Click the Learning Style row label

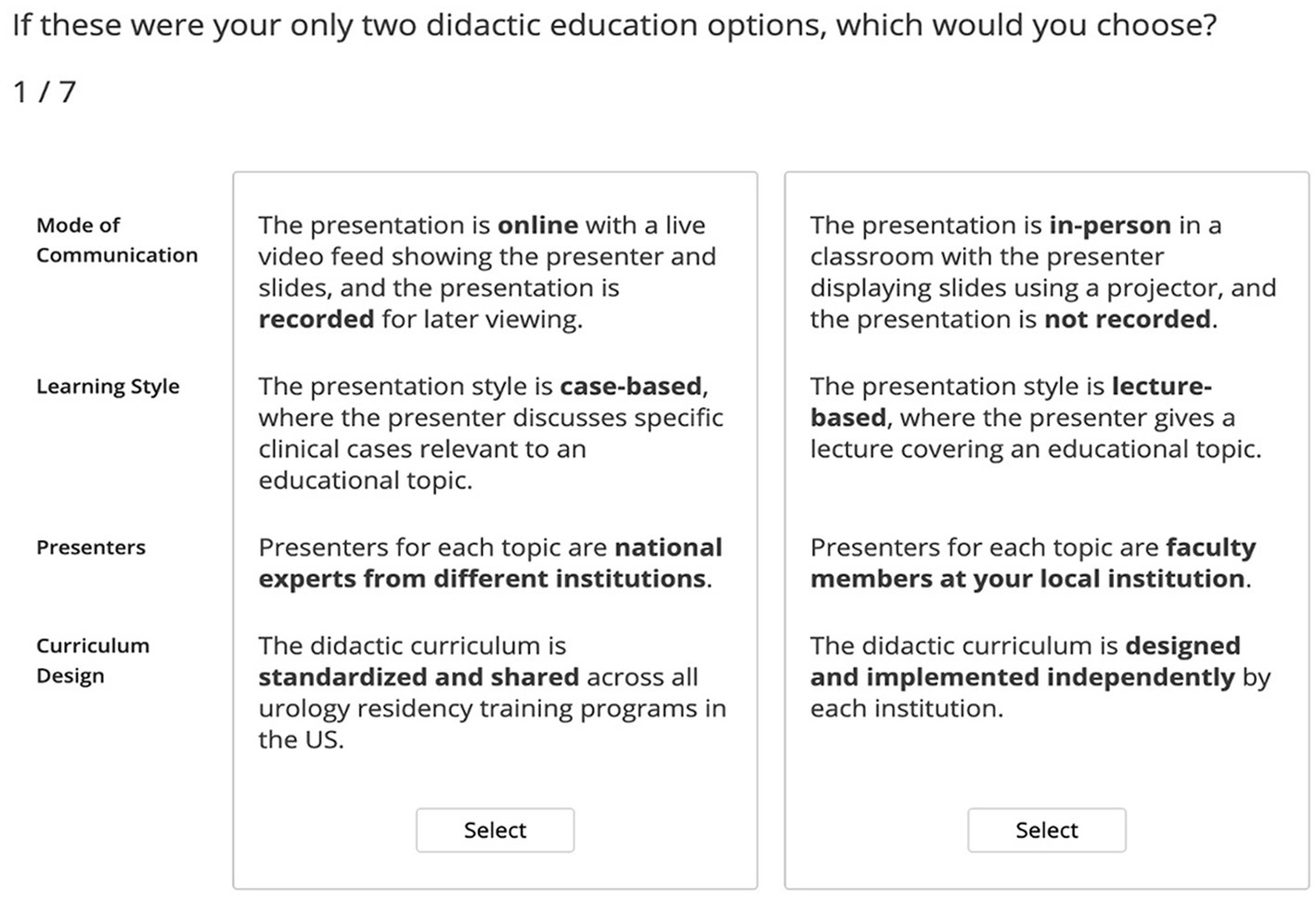pyautogui.click(x=108, y=386)
